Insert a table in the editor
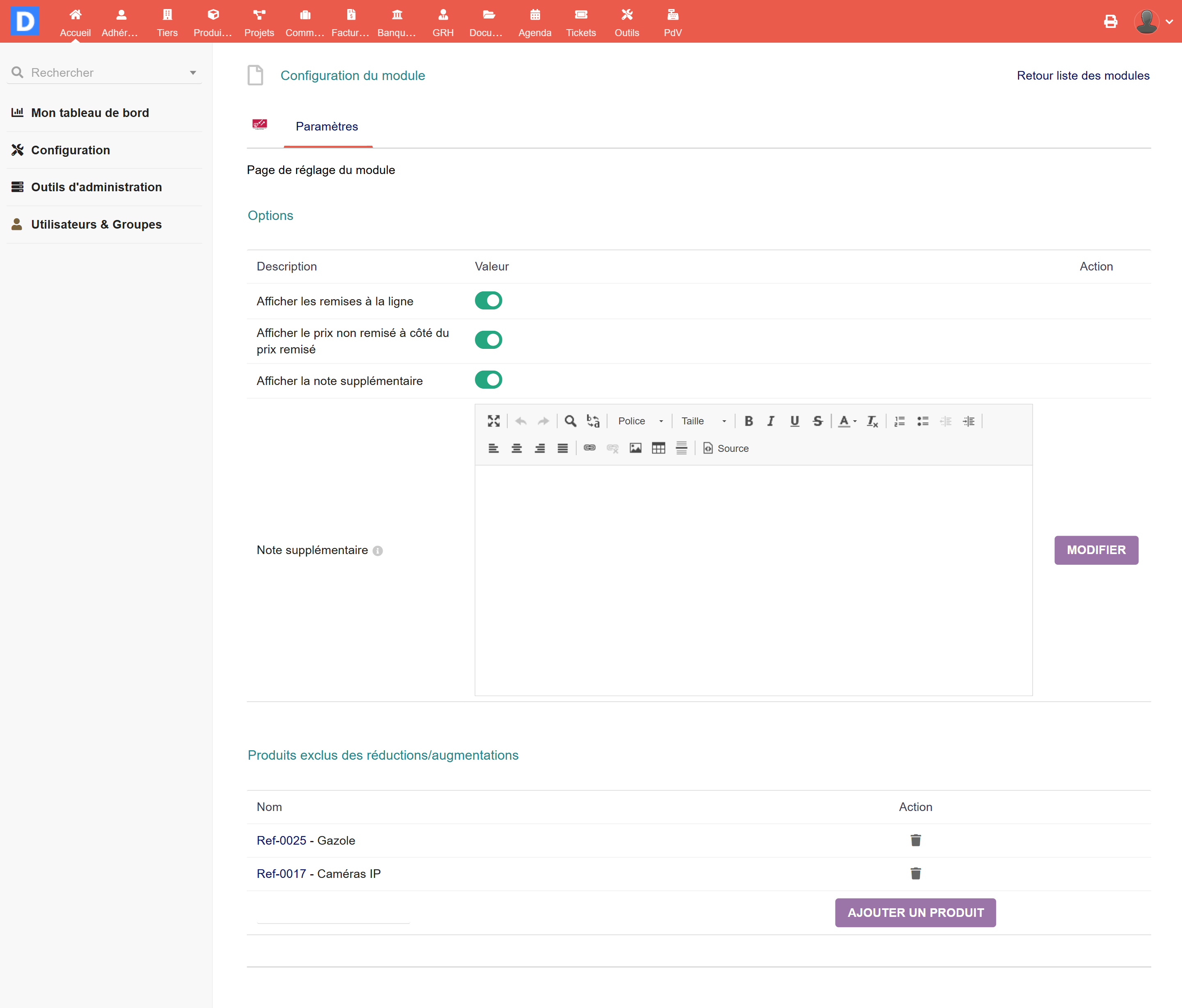This screenshot has height=1008, width=1182. click(x=658, y=448)
